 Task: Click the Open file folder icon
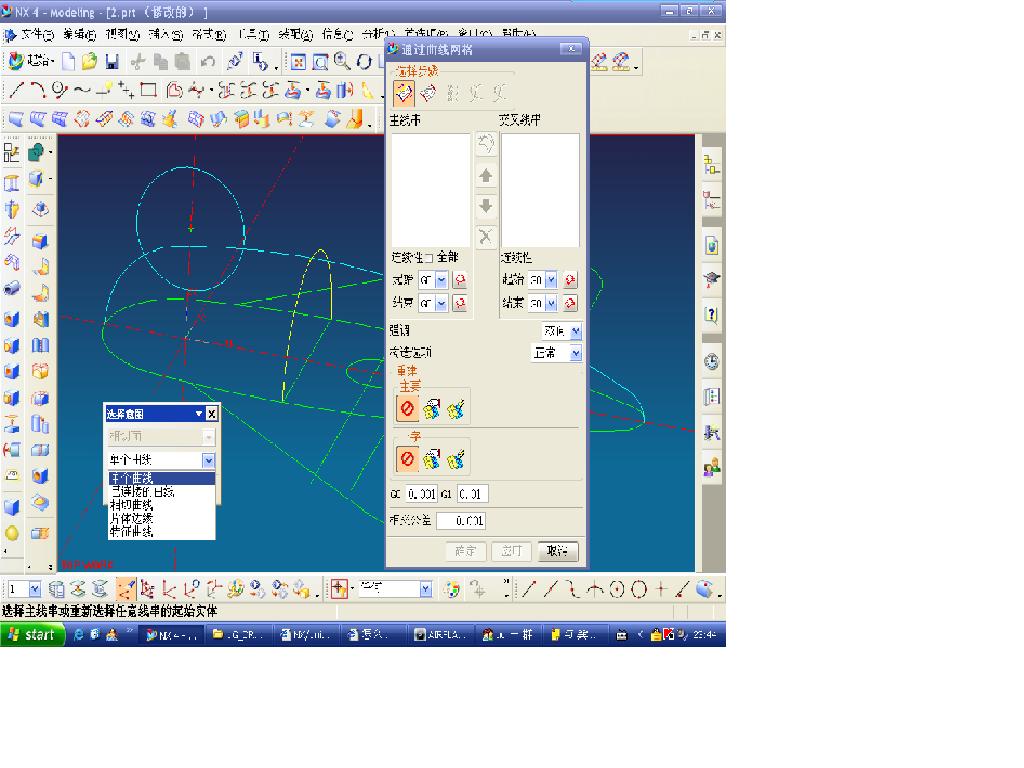(89, 62)
